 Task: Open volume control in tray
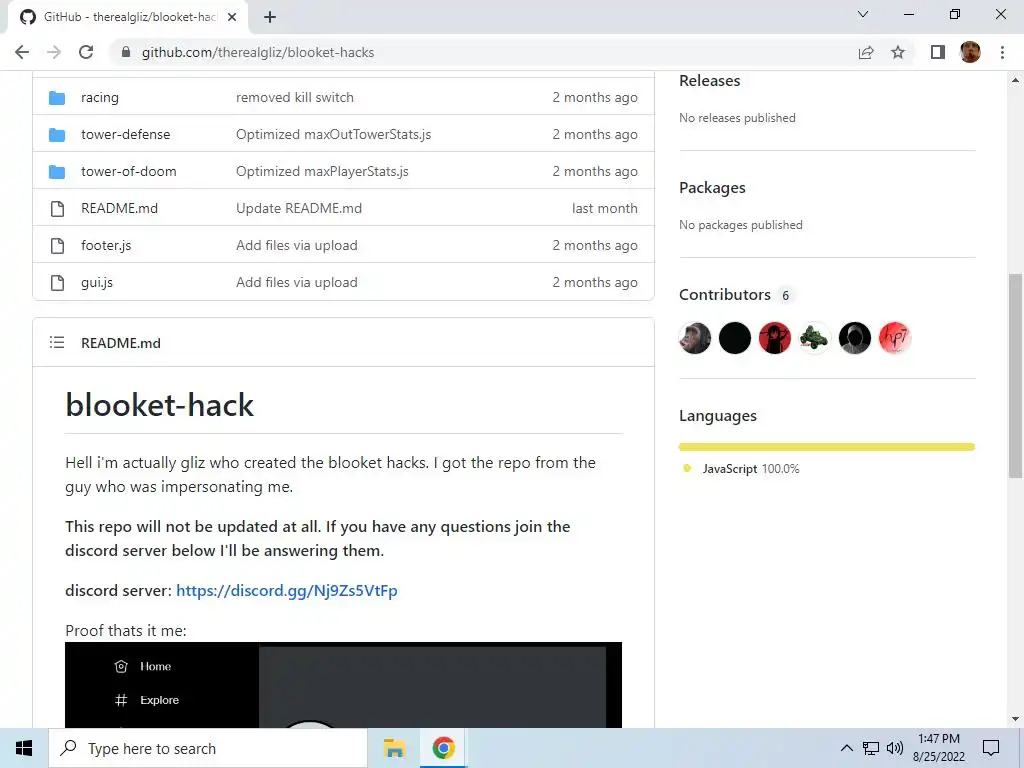point(895,748)
